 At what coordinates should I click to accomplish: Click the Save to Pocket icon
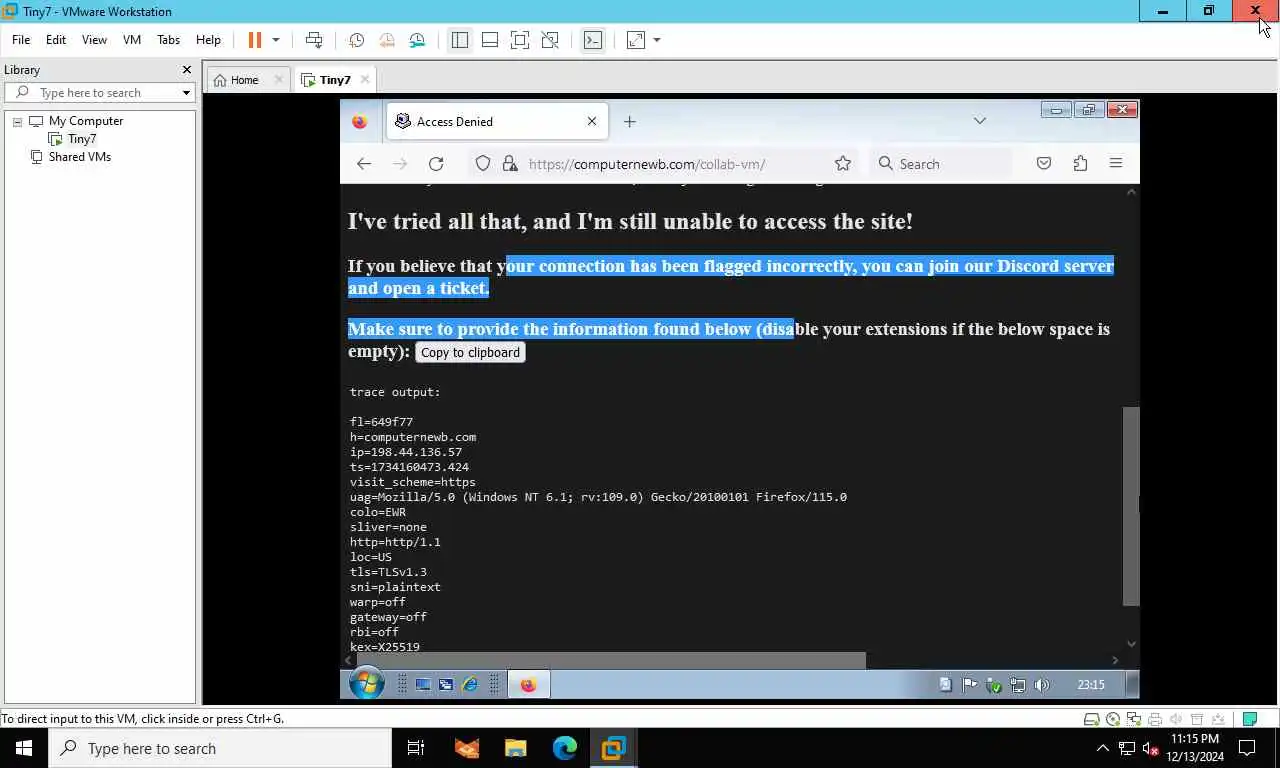pyautogui.click(x=1044, y=164)
